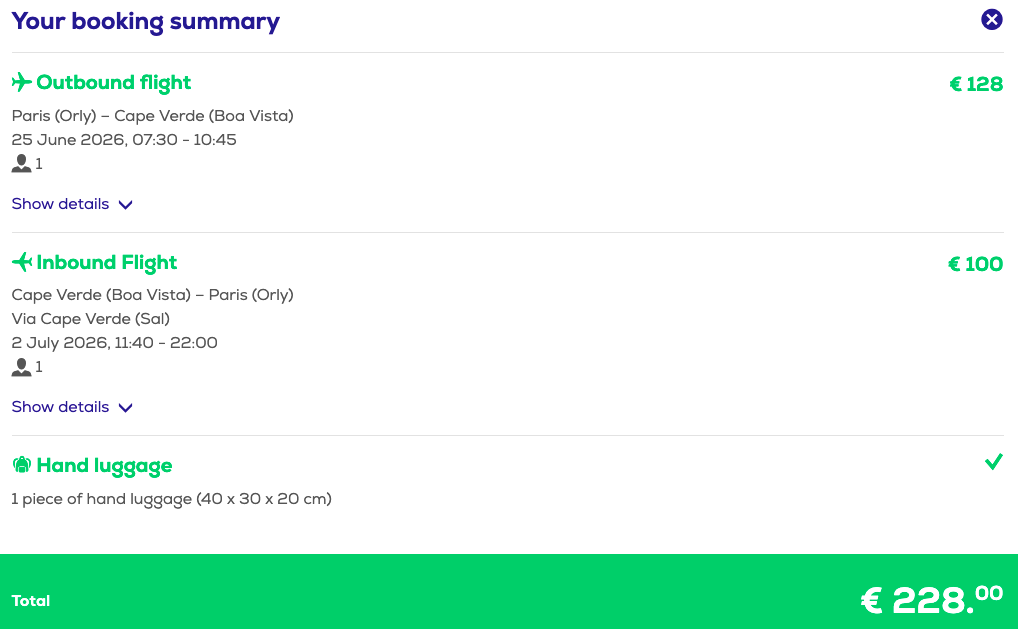1018x629 pixels.
Task: Click the inbound Show details chevron arrow
Action: coord(125,408)
